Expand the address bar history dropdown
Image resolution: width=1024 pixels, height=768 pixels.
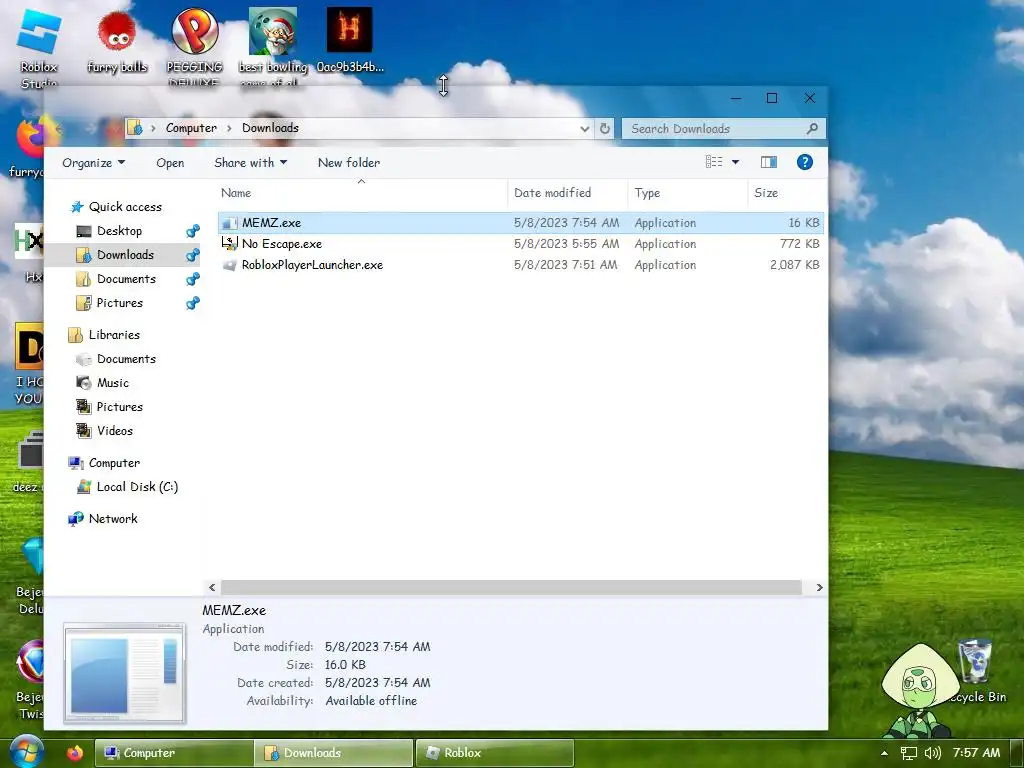[x=584, y=129]
